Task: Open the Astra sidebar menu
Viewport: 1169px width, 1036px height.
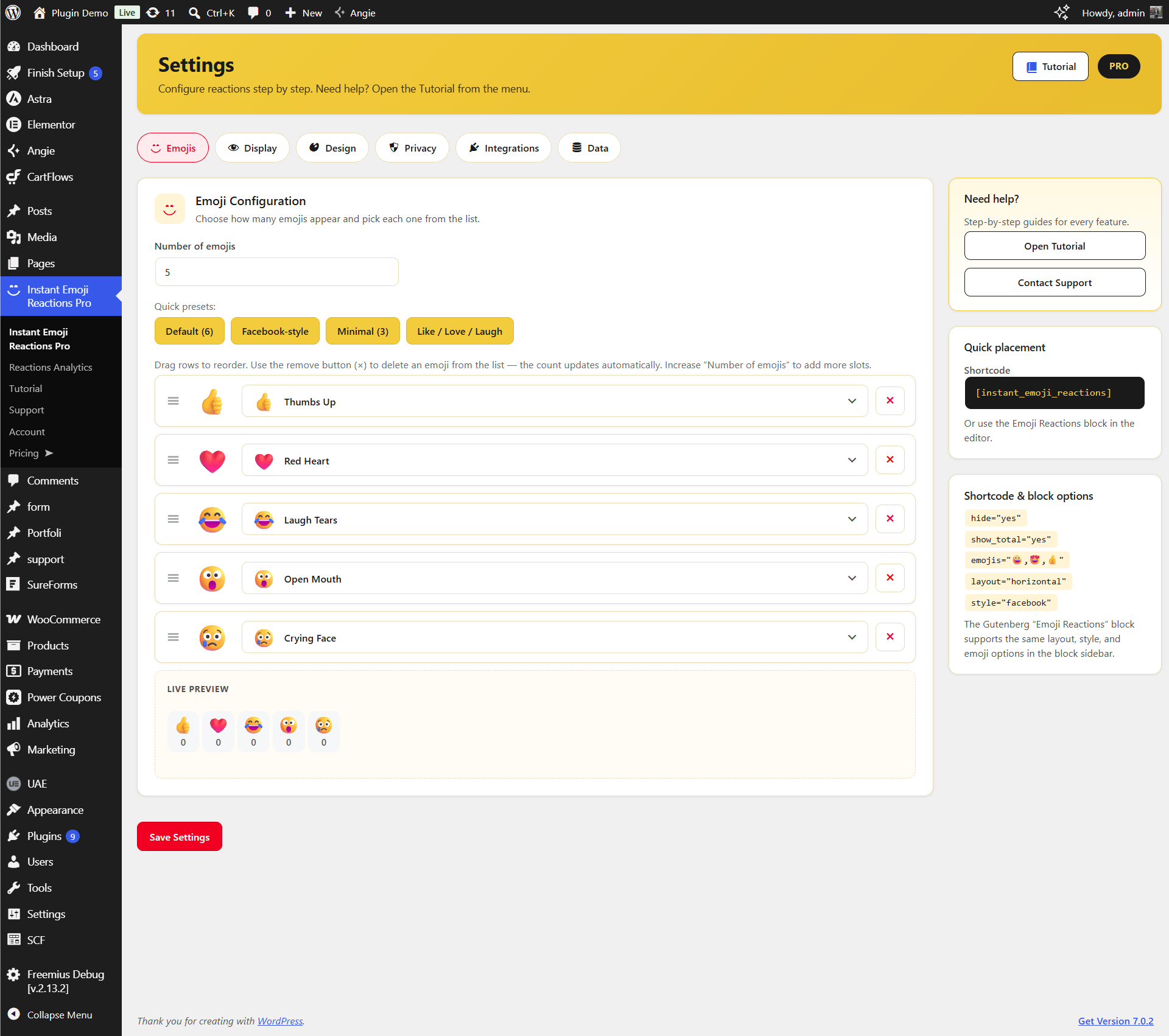Action: point(61,99)
